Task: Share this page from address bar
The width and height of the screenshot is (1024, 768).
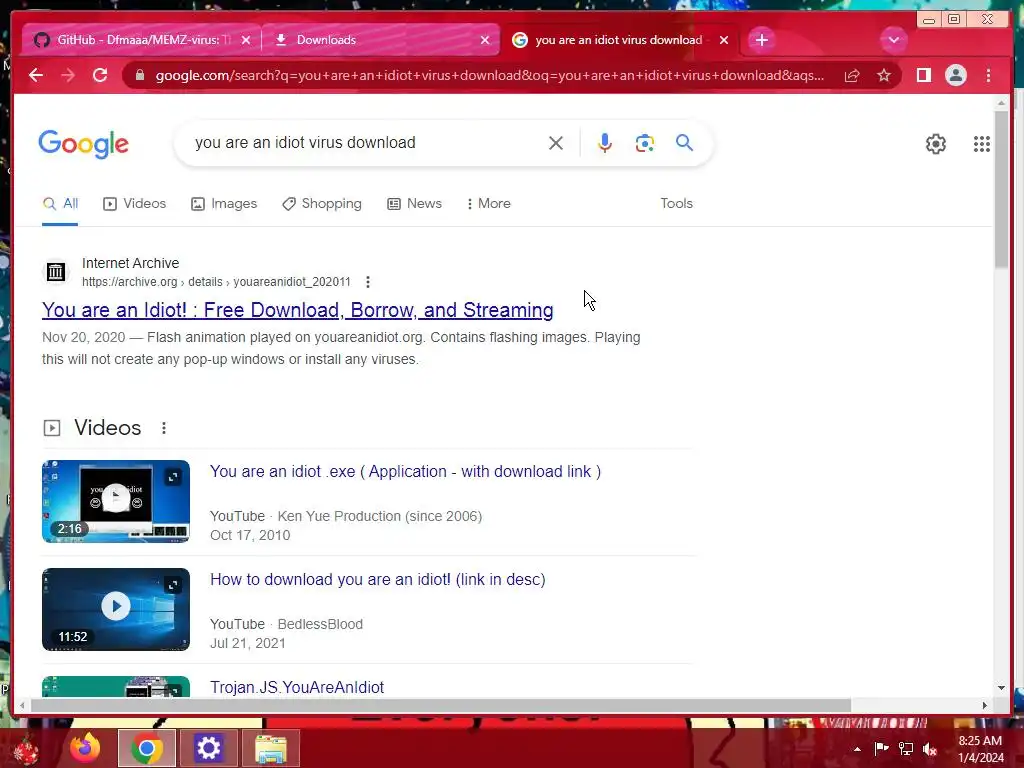Action: [852, 76]
